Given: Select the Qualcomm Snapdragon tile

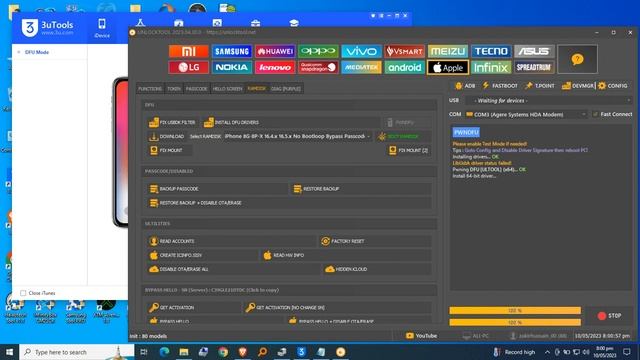Looking at the screenshot, I should (318, 67).
